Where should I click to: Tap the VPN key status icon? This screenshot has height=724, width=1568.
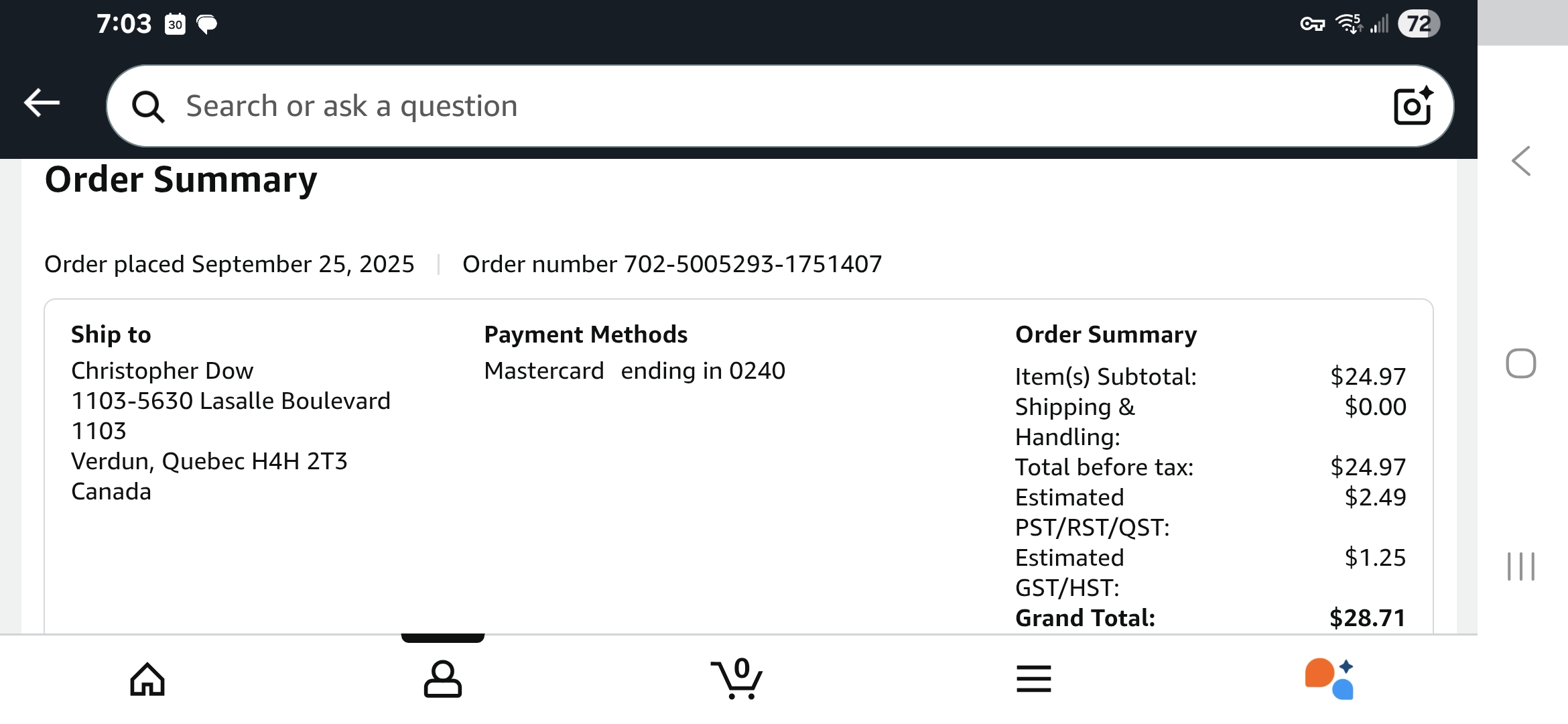pyautogui.click(x=1312, y=25)
